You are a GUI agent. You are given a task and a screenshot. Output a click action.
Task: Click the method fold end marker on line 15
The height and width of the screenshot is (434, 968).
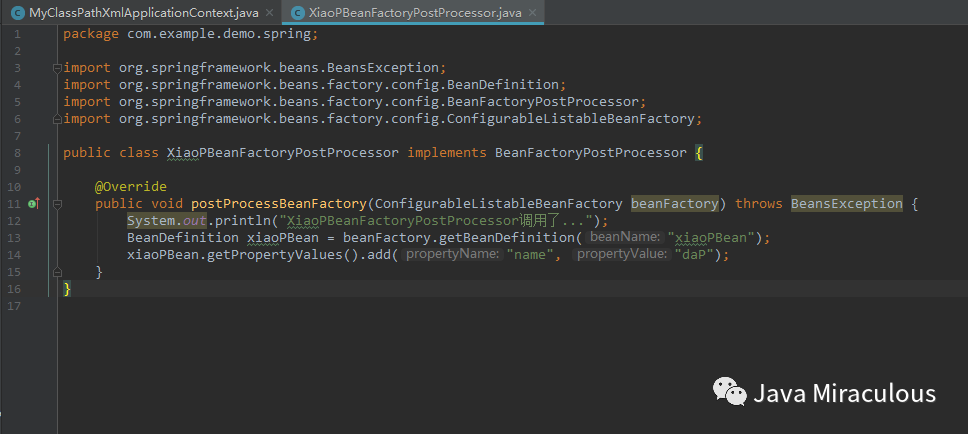click(x=57, y=271)
